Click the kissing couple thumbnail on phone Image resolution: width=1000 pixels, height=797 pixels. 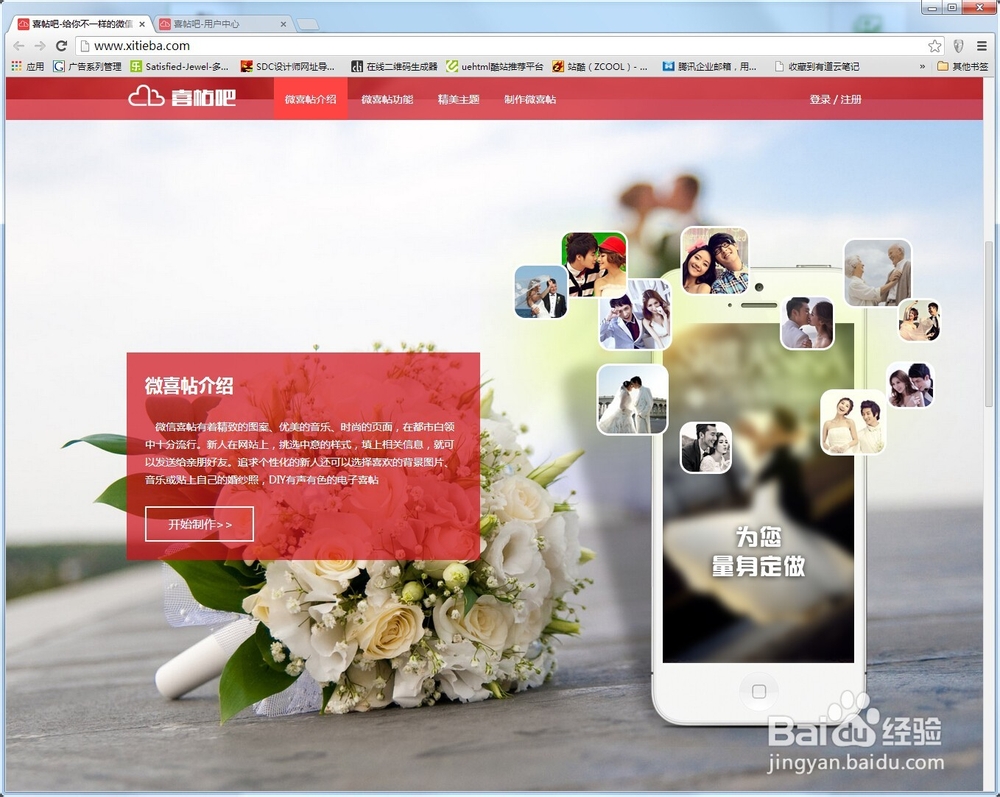807,323
